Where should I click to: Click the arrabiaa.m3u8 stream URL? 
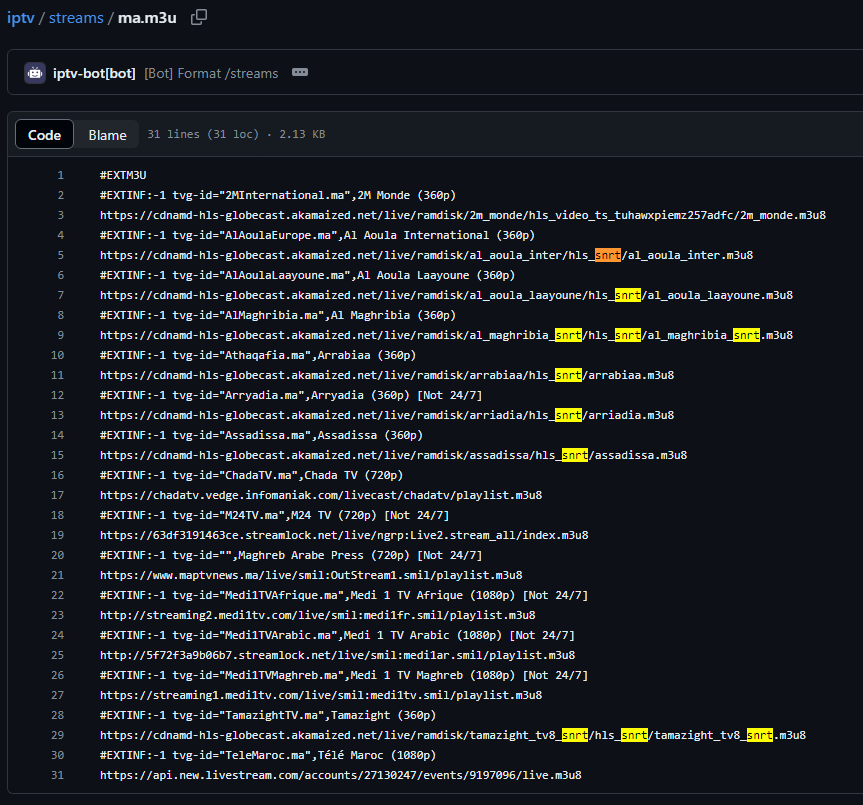(x=387, y=375)
